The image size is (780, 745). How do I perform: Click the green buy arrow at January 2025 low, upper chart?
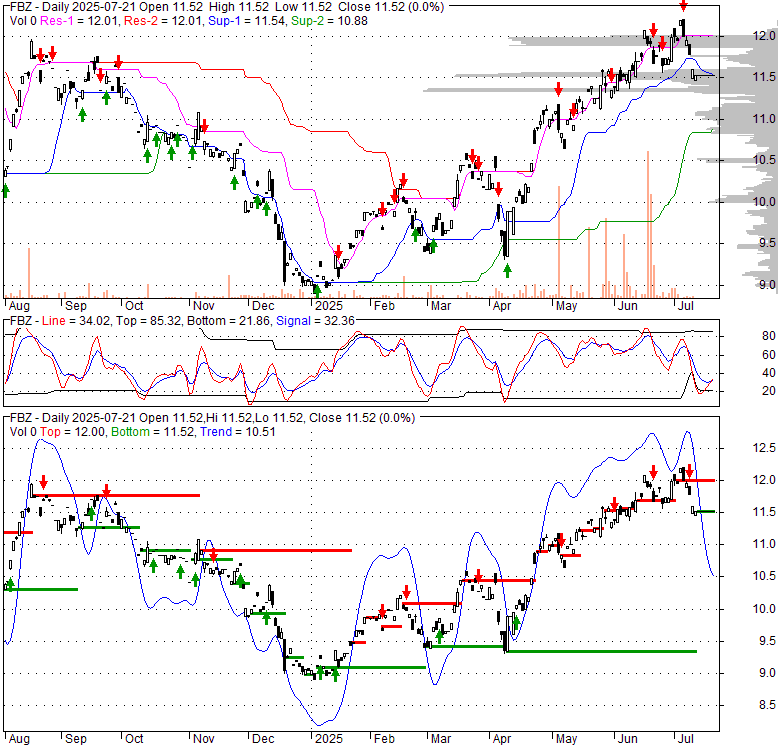[317, 290]
